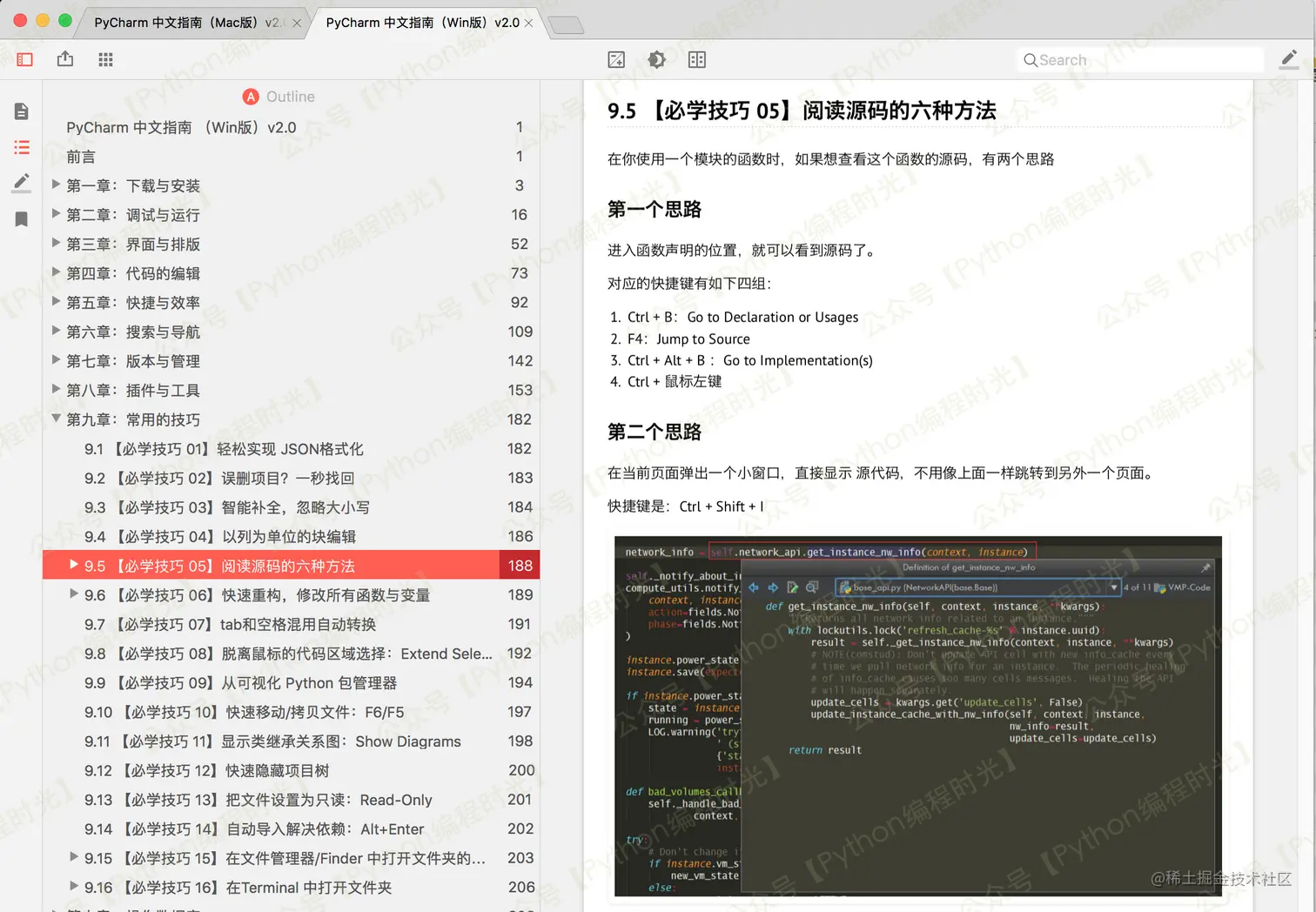Switch the page layout view icon
Screen dimensions: 1316x912
pyautogui.click(x=697, y=59)
